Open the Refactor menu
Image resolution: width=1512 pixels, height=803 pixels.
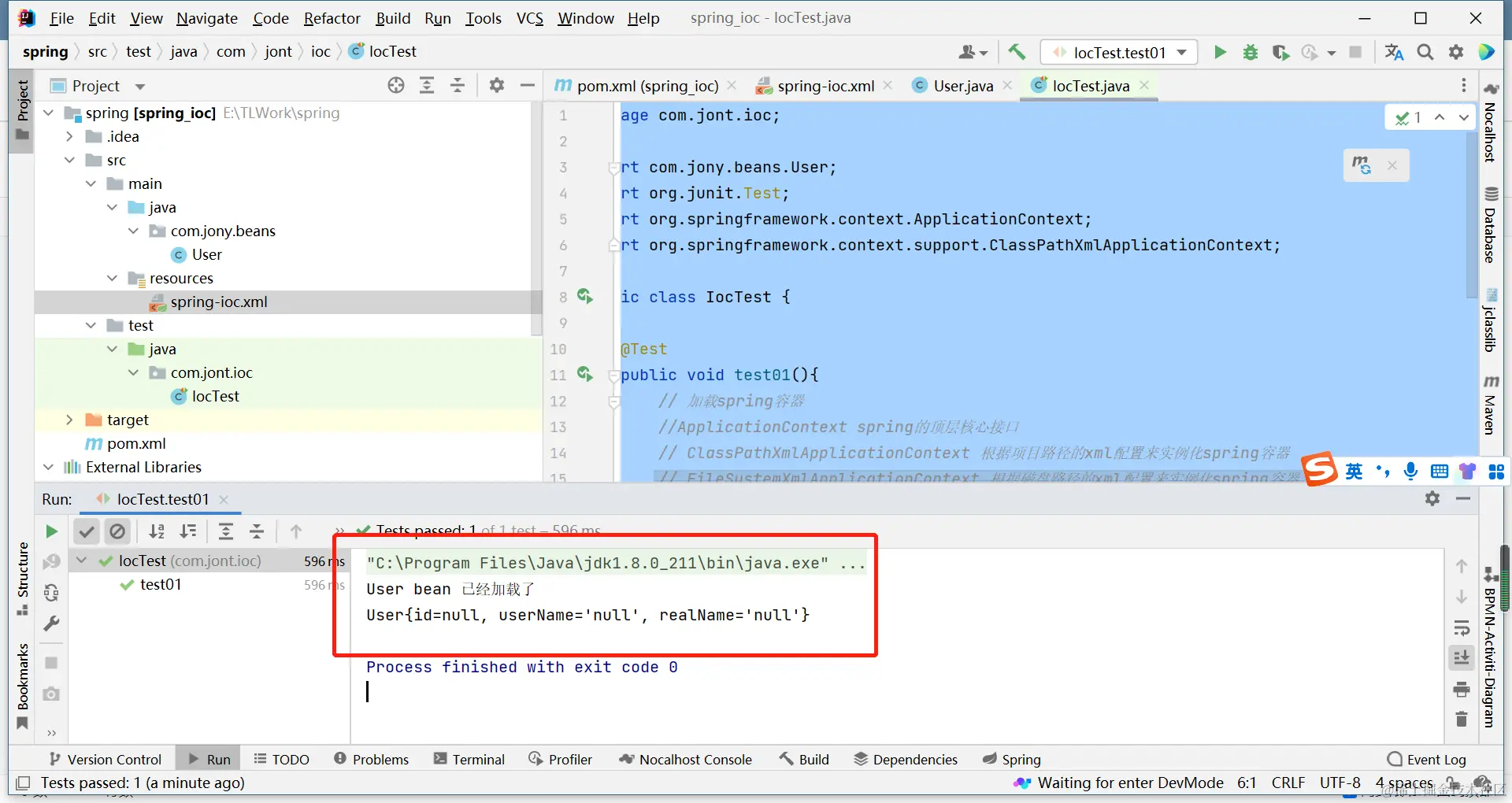tap(332, 18)
